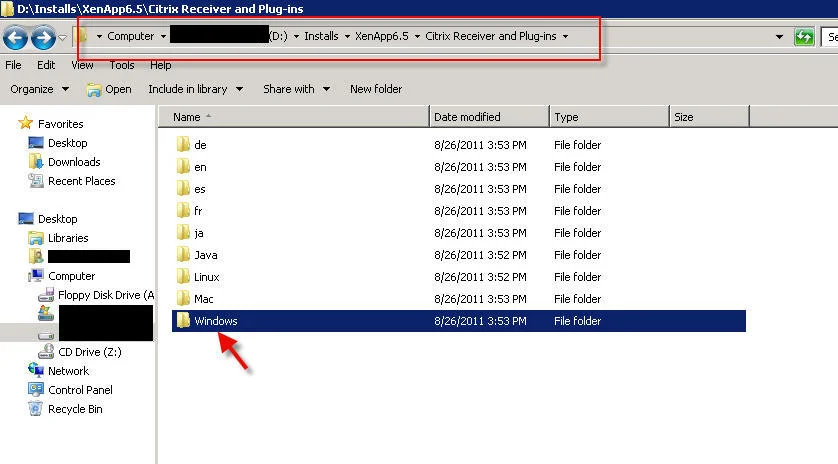Screen dimensions: 838x464
Task: Click the Control Panel icon
Action: click(36, 389)
